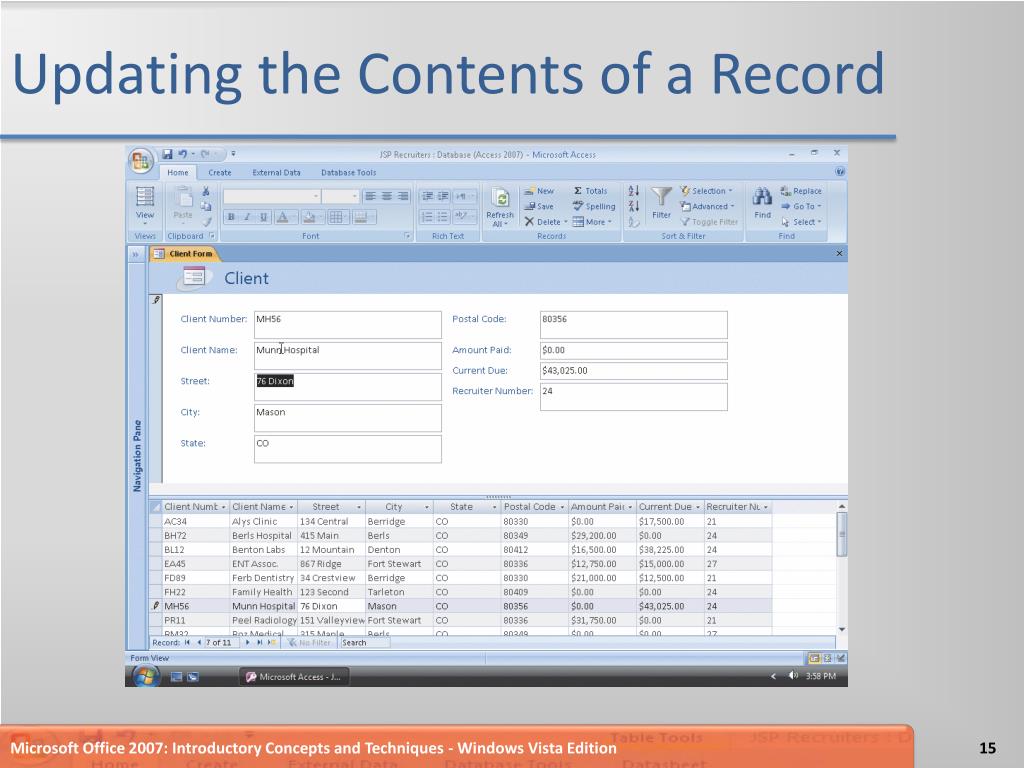Apply bullet list in Rich Text group

tap(443, 217)
